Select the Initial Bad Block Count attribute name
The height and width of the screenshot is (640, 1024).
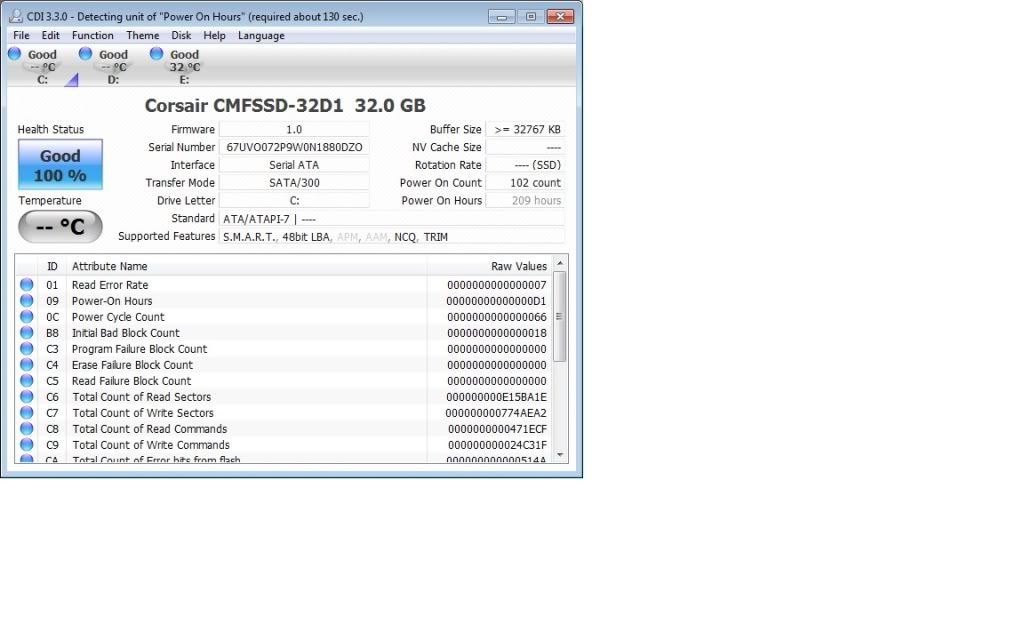coord(125,332)
